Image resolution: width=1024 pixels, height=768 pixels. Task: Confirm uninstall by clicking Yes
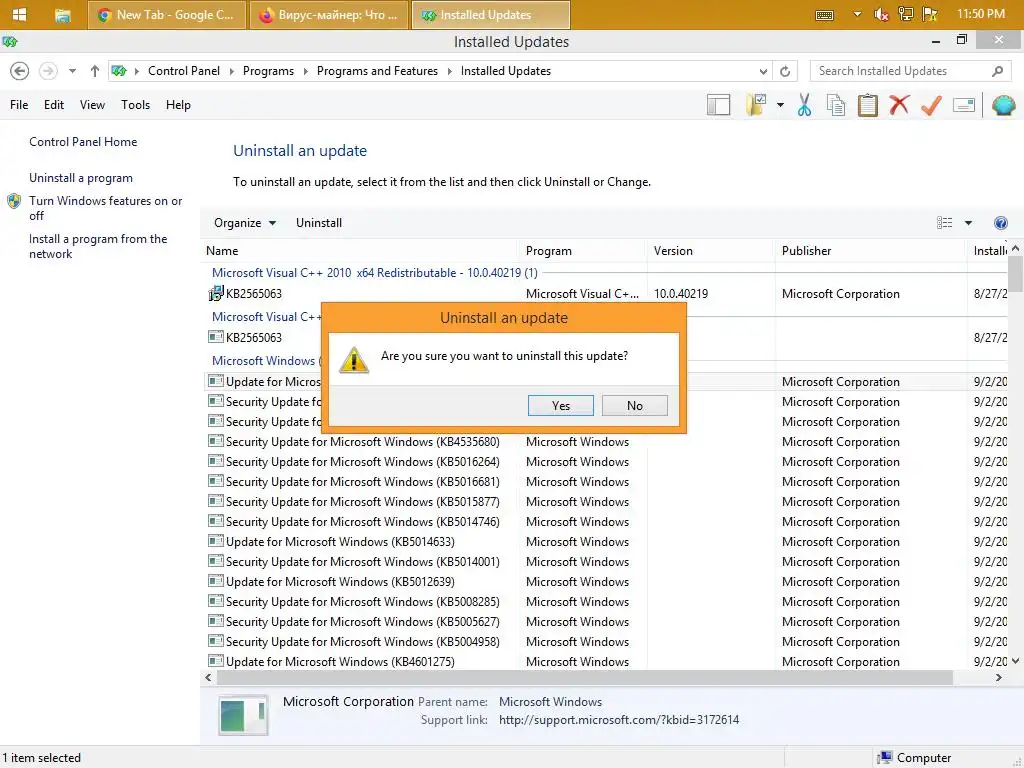[561, 406]
